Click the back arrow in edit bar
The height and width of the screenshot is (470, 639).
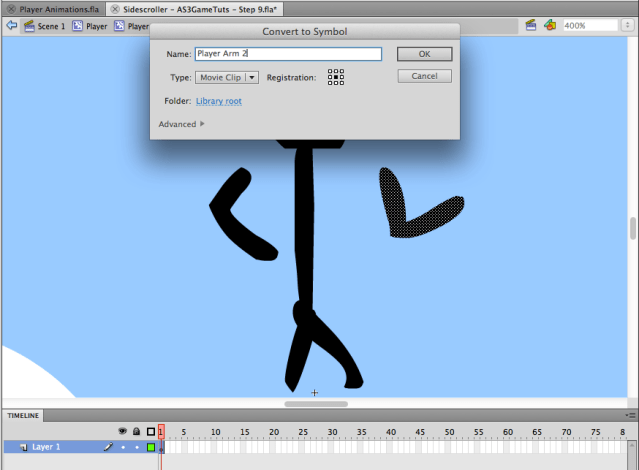[x=11, y=26]
